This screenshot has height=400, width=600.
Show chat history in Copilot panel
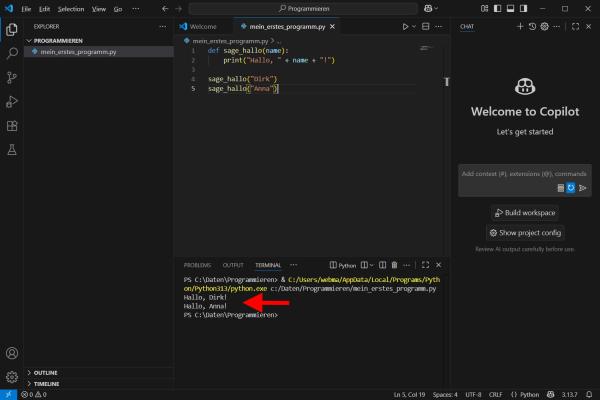(x=532, y=26)
